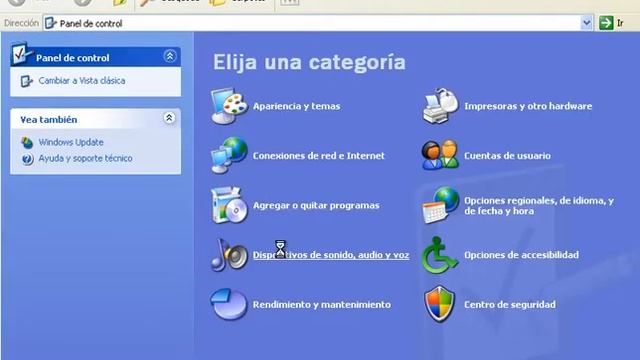Click inside the Dirección address field

(x=318, y=23)
